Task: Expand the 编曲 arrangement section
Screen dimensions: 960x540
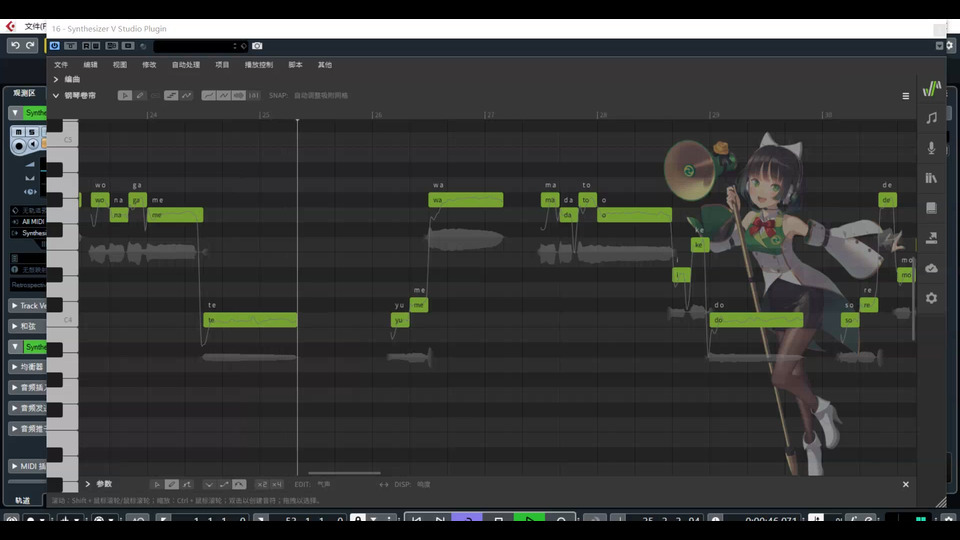Action: tap(56, 79)
